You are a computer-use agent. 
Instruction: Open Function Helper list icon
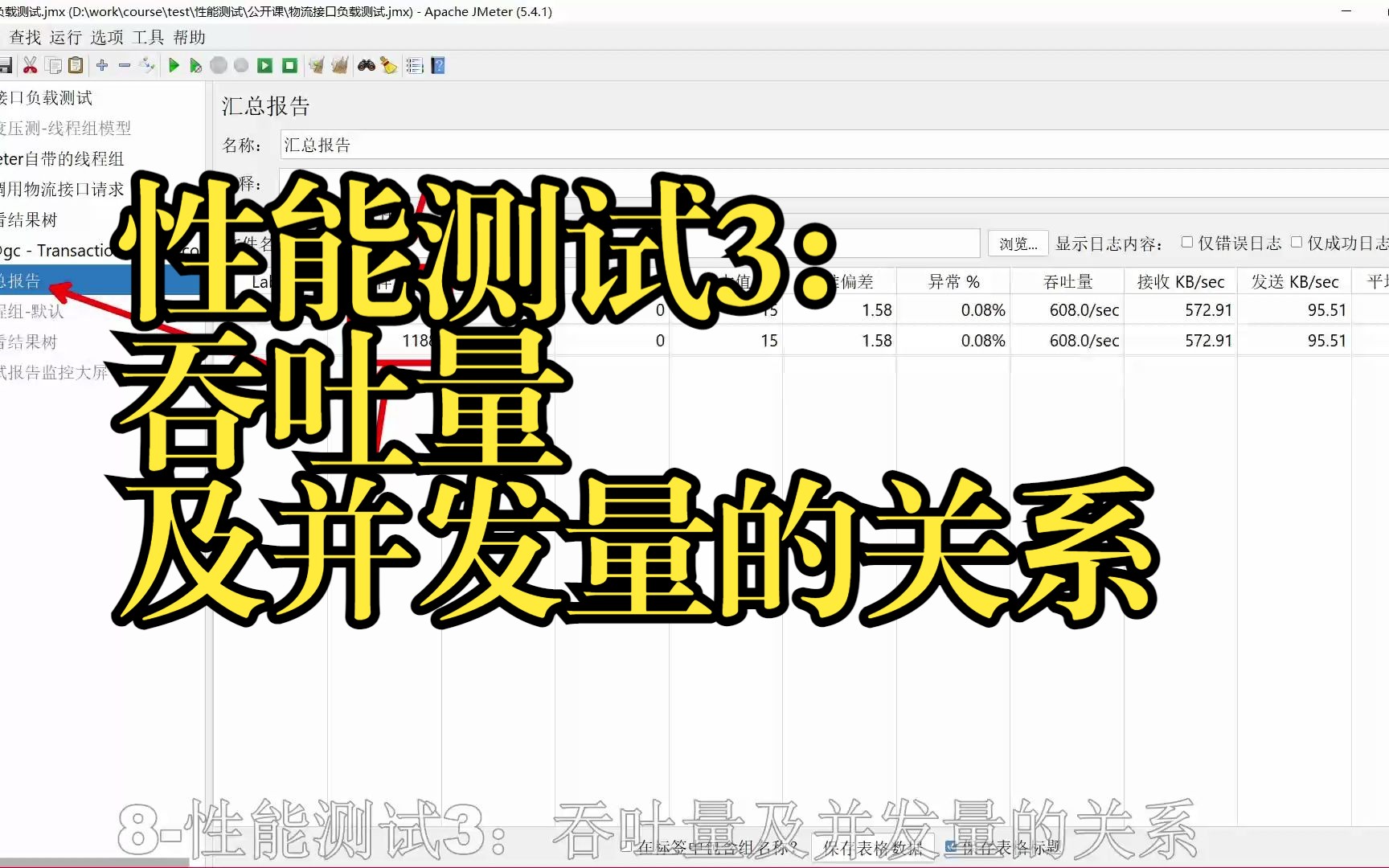415,66
